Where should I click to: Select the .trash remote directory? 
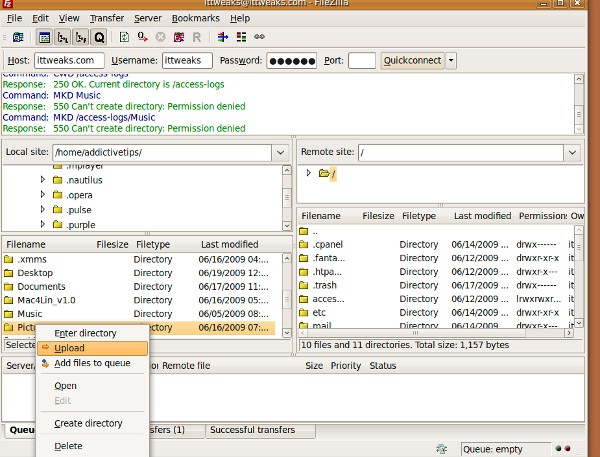click(x=436, y=285)
